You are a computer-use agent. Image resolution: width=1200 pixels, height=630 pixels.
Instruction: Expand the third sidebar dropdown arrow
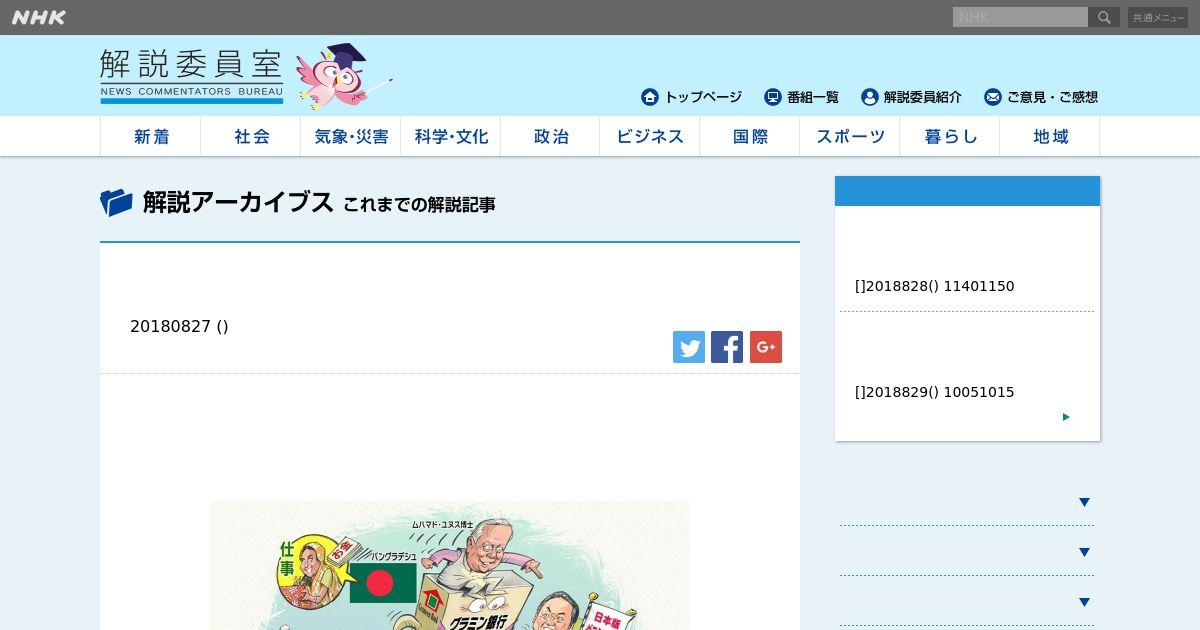pyautogui.click(x=1084, y=602)
